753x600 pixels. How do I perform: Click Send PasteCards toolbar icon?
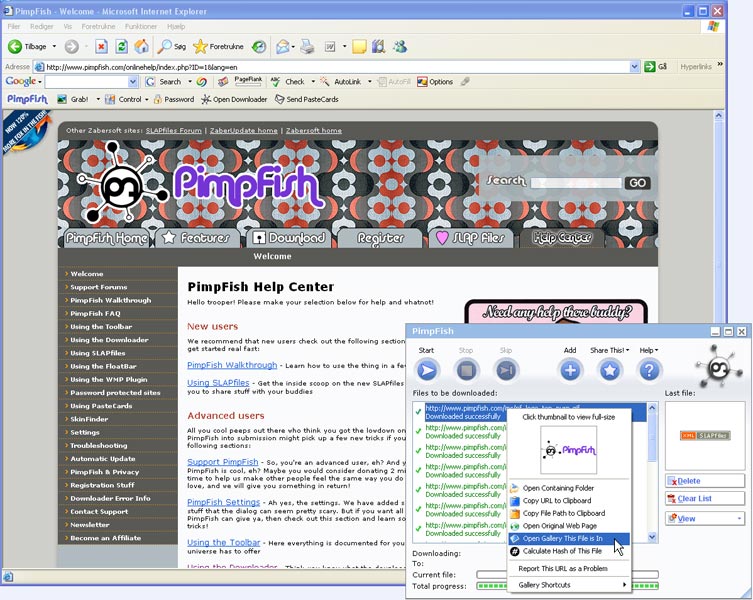306,99
